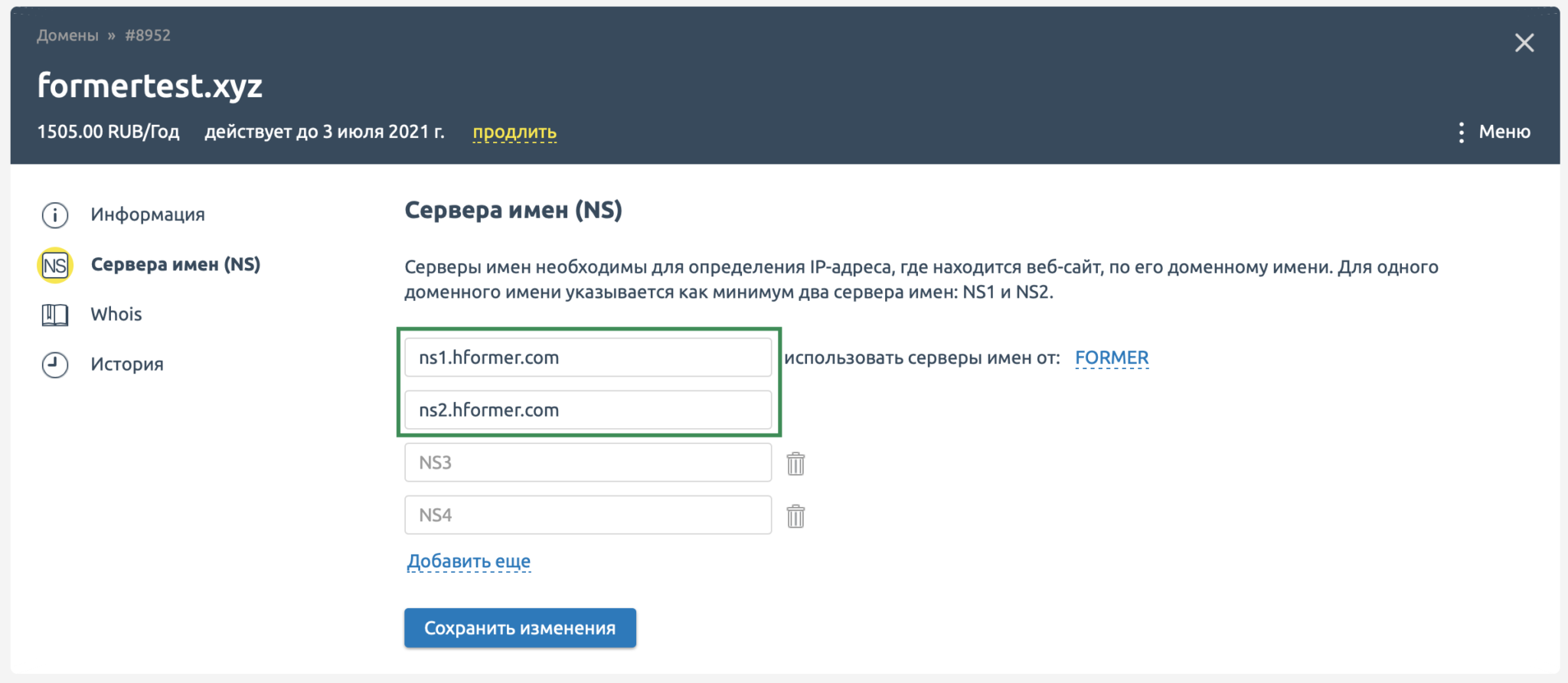
Task: Delete the NS4 field with trash icon
Action: 795,516
